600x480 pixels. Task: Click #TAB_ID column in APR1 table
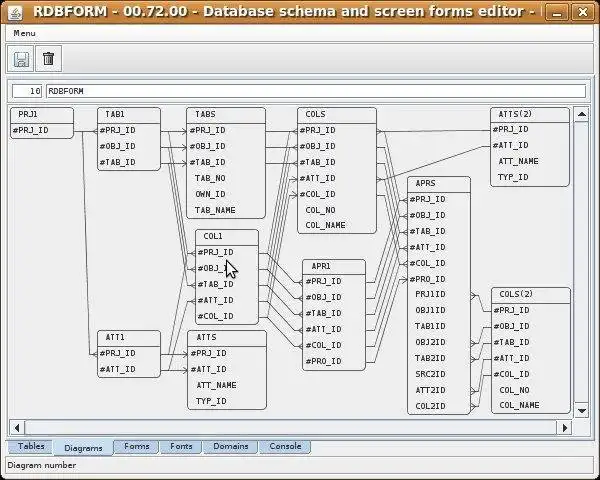(323, 313)
